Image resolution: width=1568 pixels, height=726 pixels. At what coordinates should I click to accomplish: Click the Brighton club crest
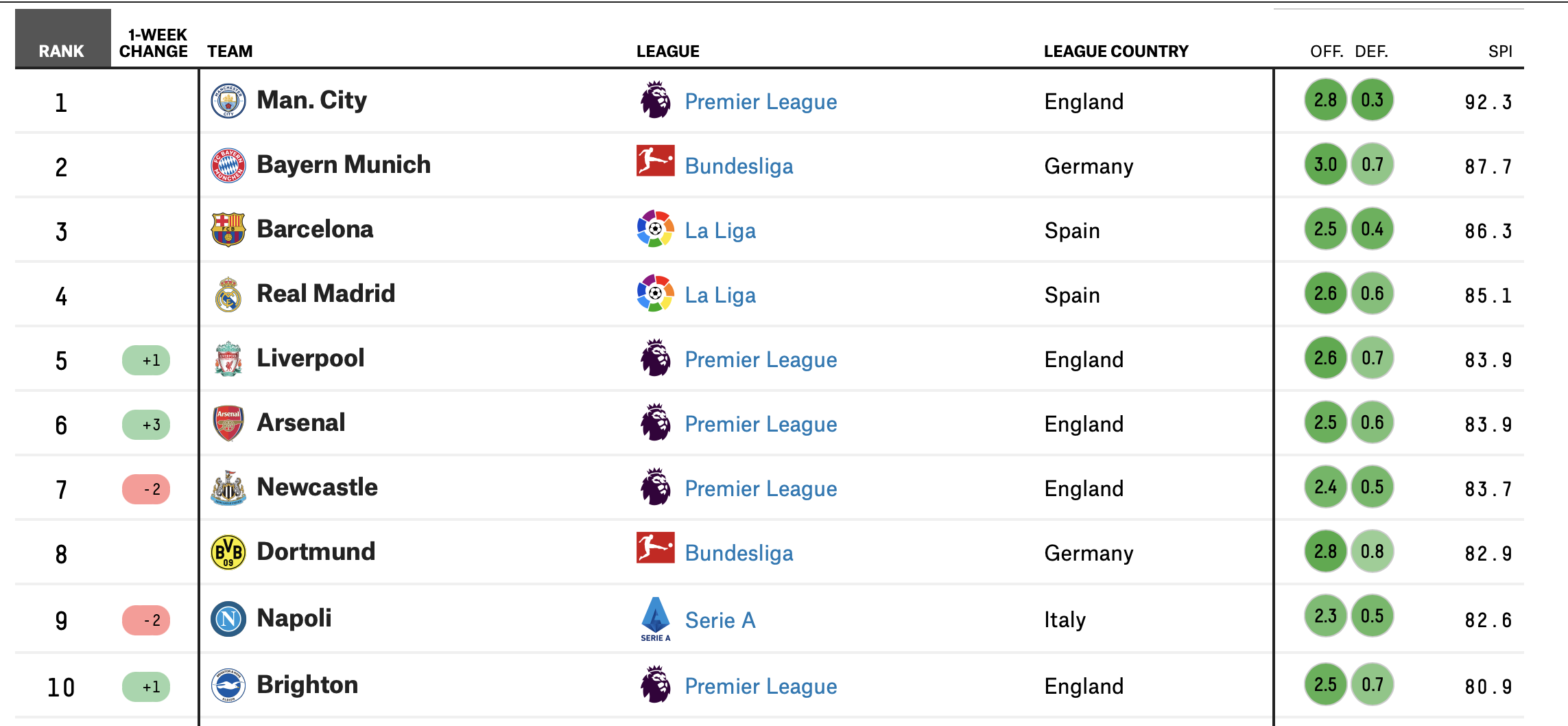click(x=228, y=686)
